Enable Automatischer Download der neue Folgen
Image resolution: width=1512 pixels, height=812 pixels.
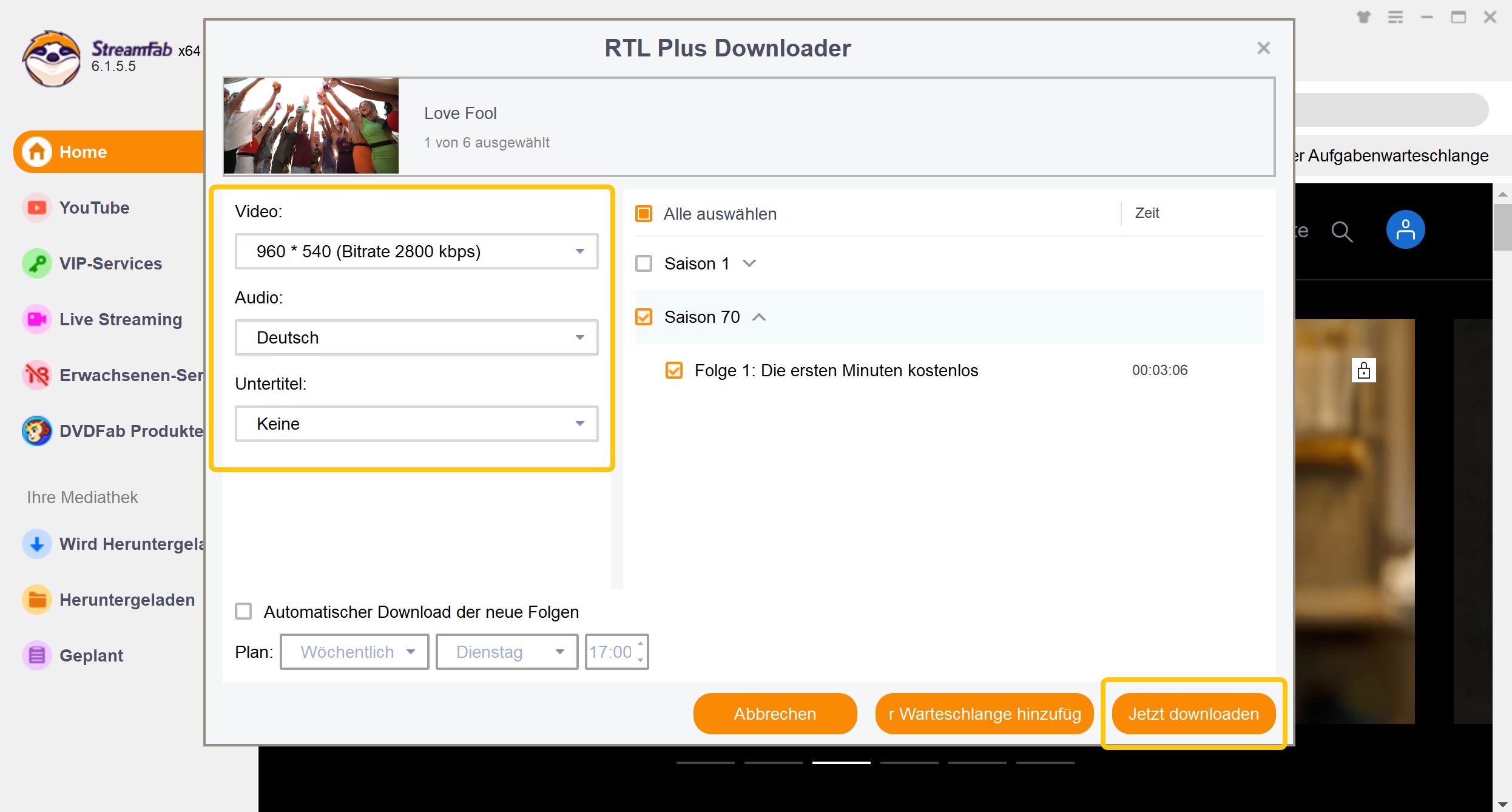[x=243, y=612]
